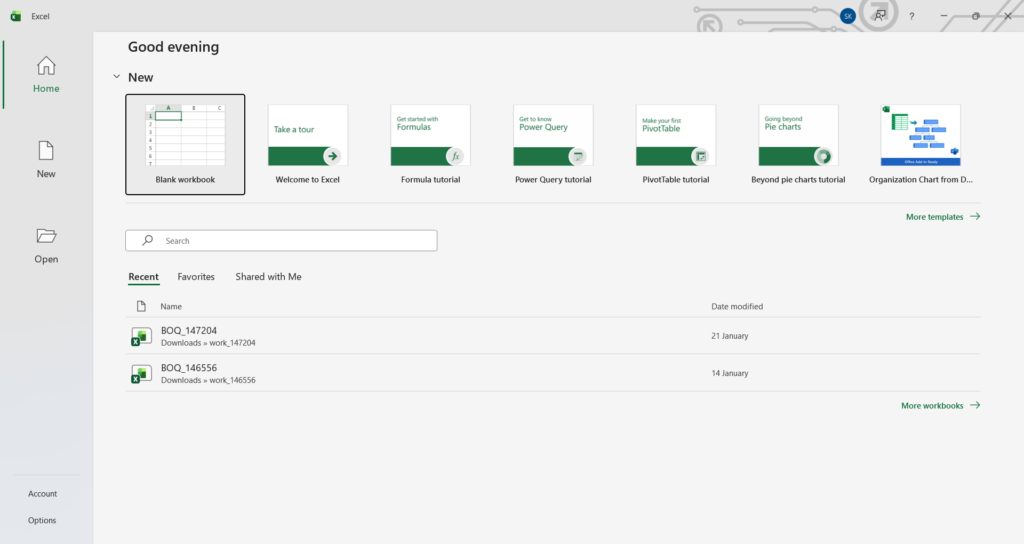The width and height of the screenshot is (1024, 544).
Task: Click the Excel file icon for BOQ_147204
Action: point(141,337)
